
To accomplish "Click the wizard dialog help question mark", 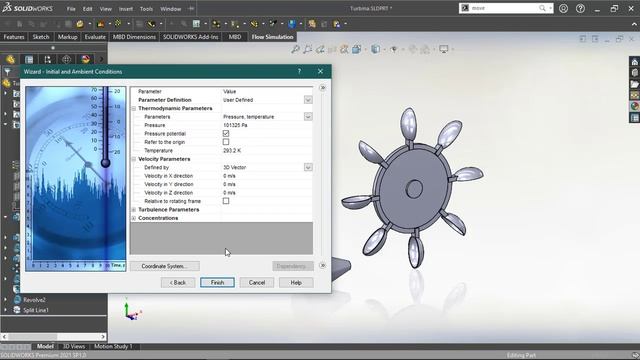I will coord(299,71).
